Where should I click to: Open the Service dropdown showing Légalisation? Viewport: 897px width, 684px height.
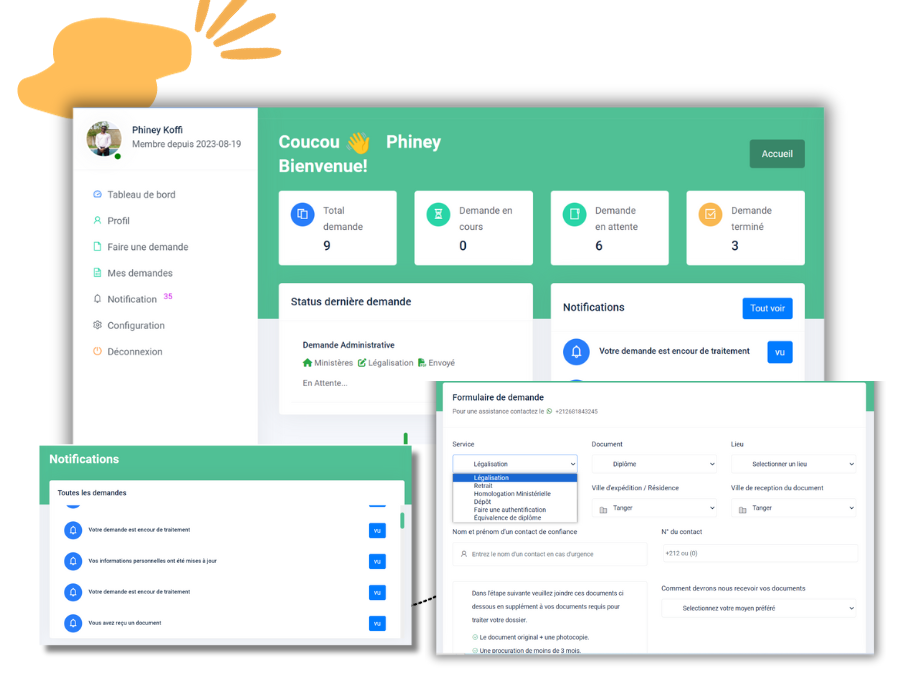click(x=515, y=464)
